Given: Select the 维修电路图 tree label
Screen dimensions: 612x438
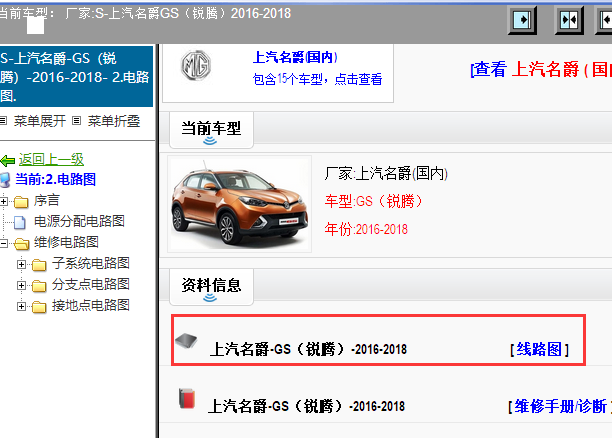Looking at the screenshot, I should point(66,242).
